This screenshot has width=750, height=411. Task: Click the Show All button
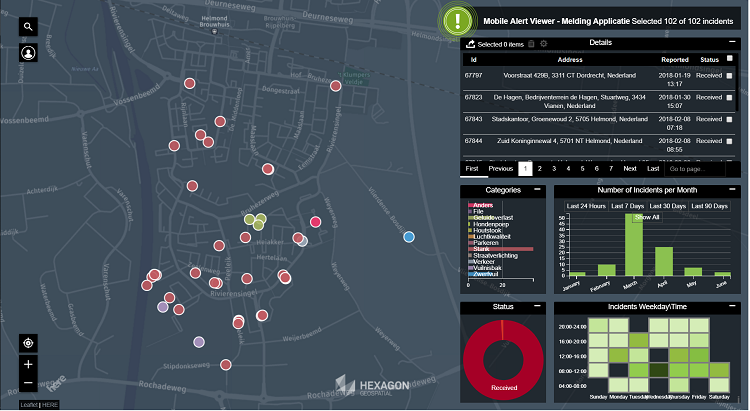(x=648, y=217)
